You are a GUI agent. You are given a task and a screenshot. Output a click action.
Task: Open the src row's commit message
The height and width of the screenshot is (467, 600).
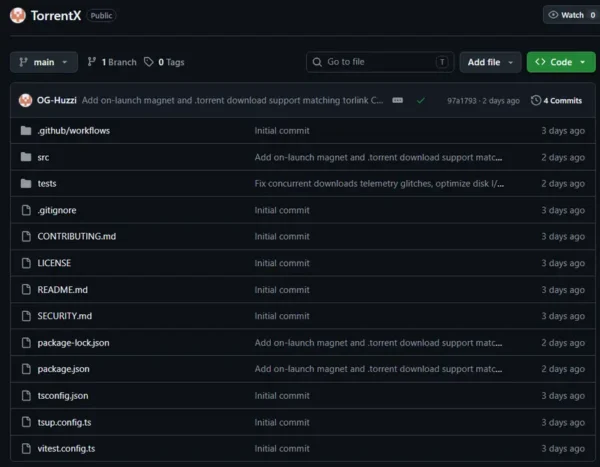pos(378,157)
